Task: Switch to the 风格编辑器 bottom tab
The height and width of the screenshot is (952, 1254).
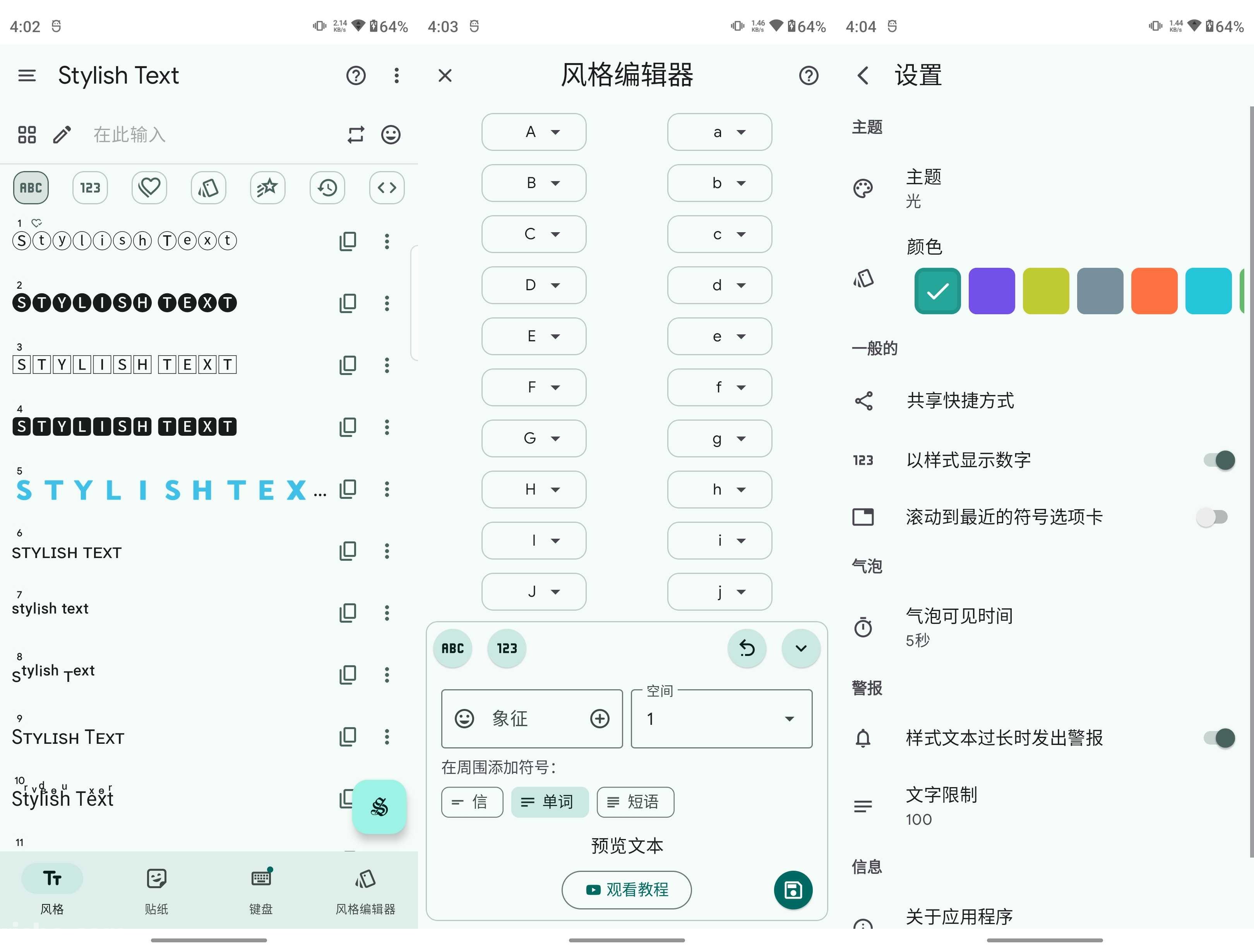Action: coord(366,891)
